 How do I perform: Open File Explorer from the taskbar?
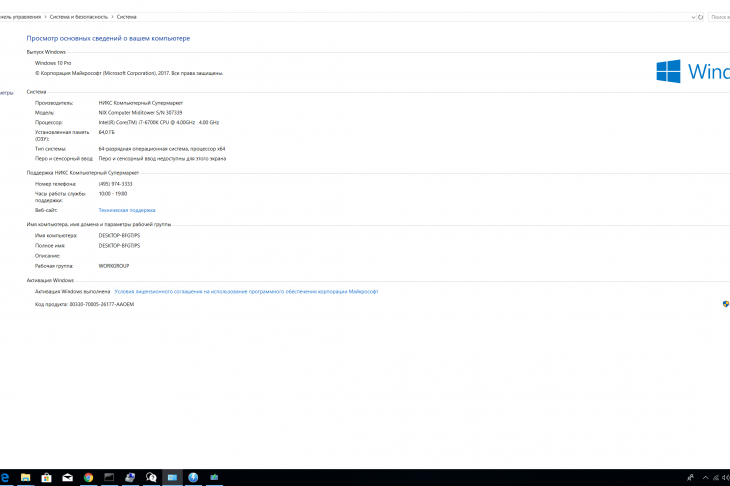coord(26,477)
